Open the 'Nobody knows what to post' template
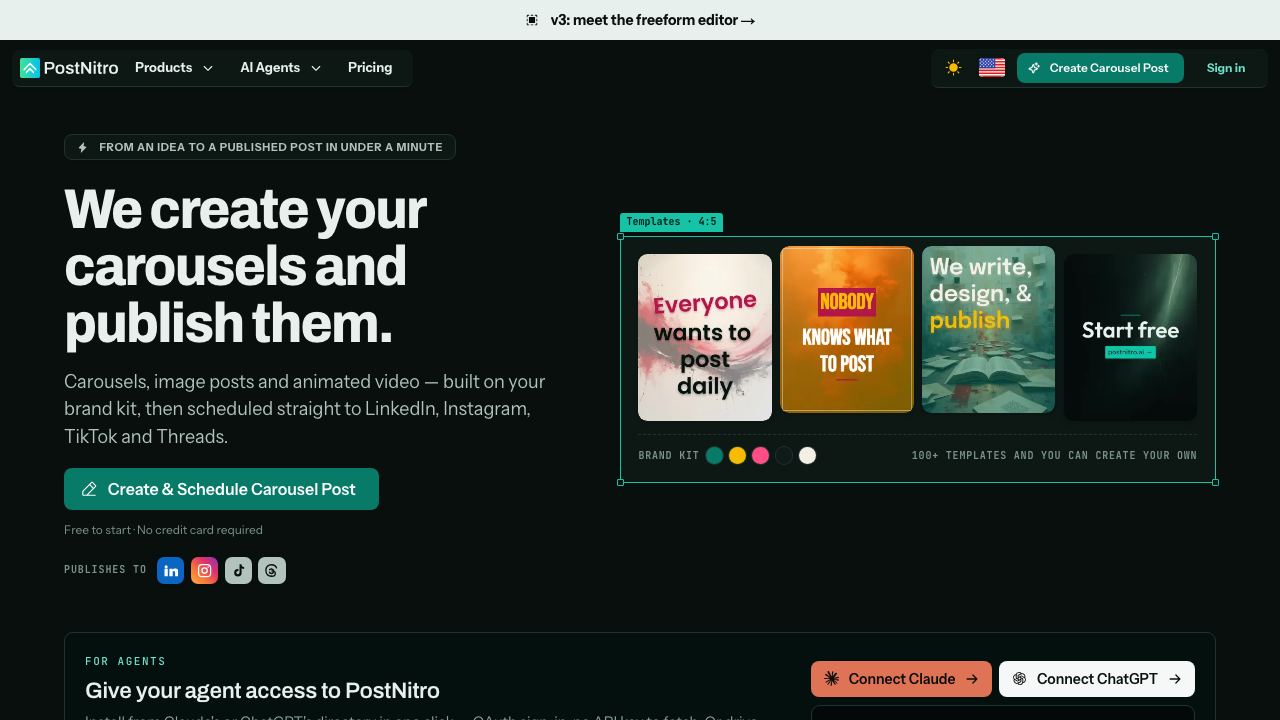 tap(847, 329)
